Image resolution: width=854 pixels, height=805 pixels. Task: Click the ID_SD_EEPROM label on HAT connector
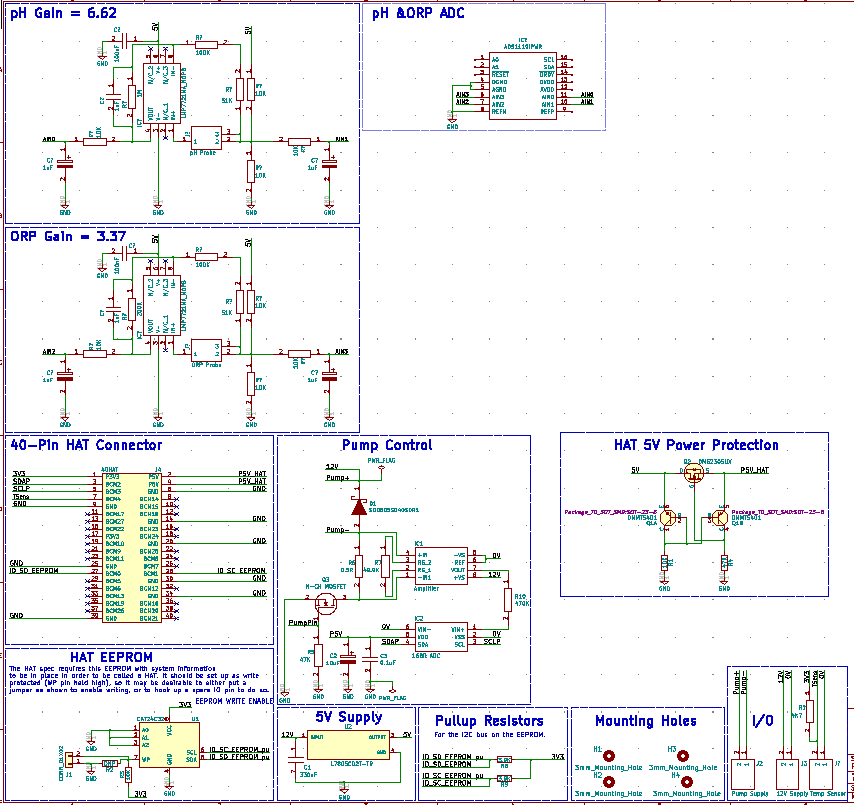[34, 570]
